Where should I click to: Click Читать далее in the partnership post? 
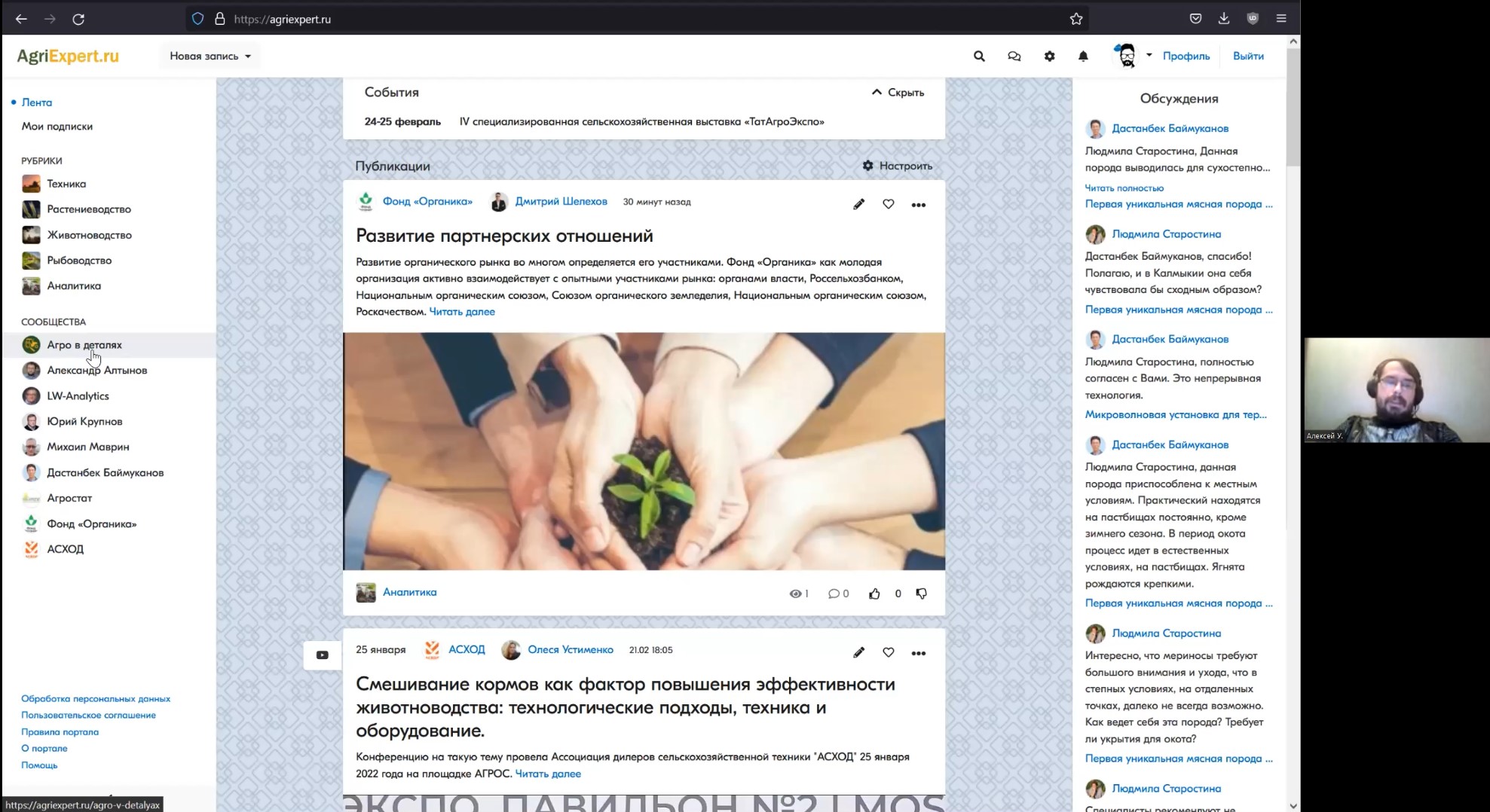(462, 312)
